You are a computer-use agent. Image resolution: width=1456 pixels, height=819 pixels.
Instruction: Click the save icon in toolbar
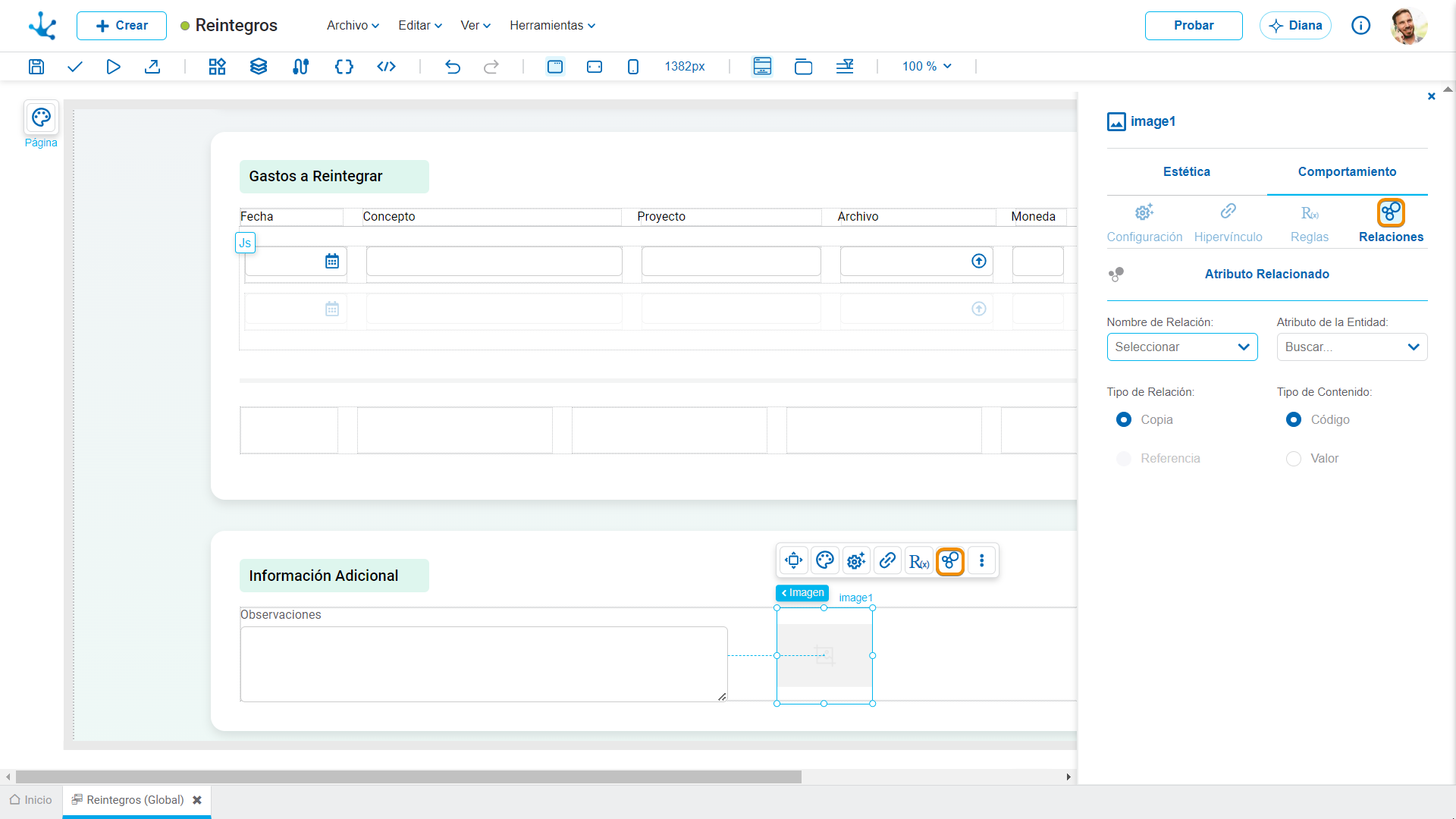(x=36, y=67)
